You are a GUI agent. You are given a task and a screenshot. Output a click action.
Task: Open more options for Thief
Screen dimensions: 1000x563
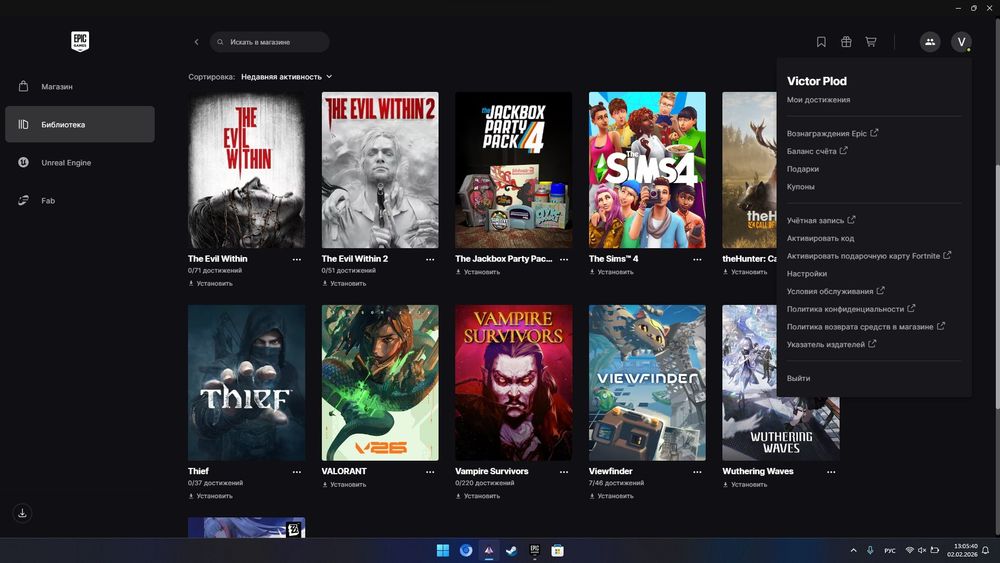click(x=297, y=472)
